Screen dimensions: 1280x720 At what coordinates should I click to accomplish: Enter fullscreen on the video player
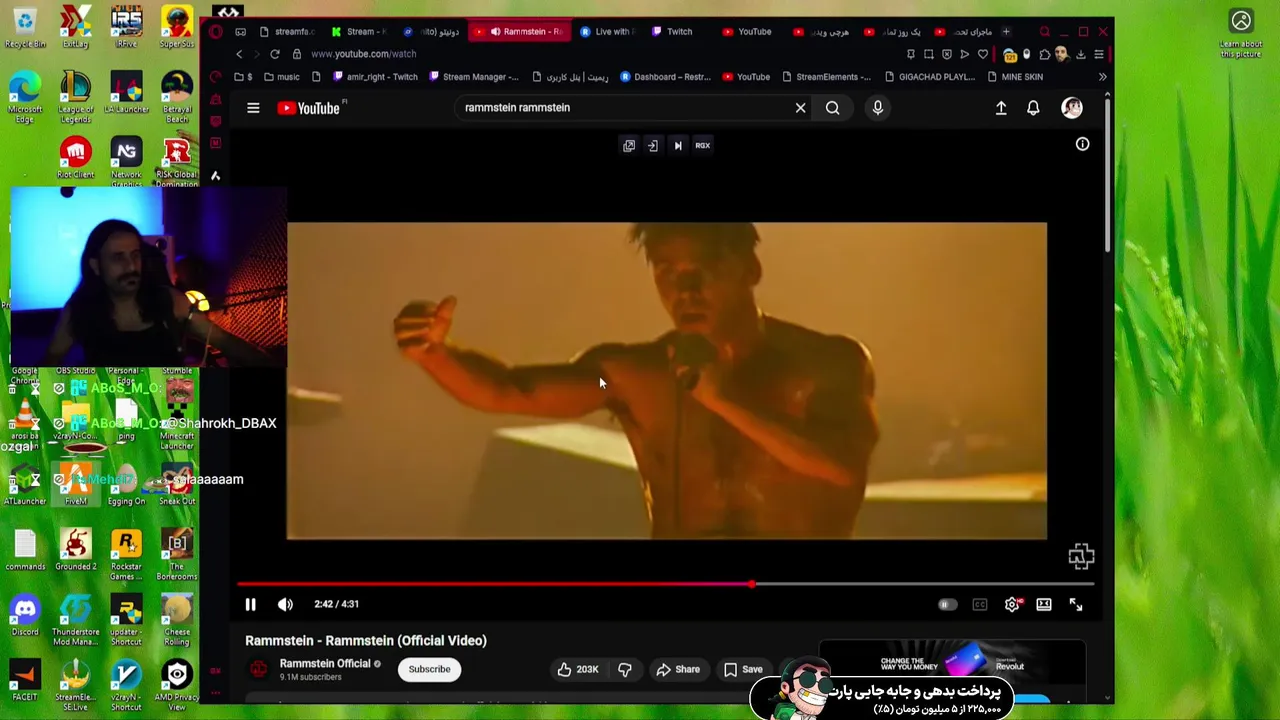1076,604
